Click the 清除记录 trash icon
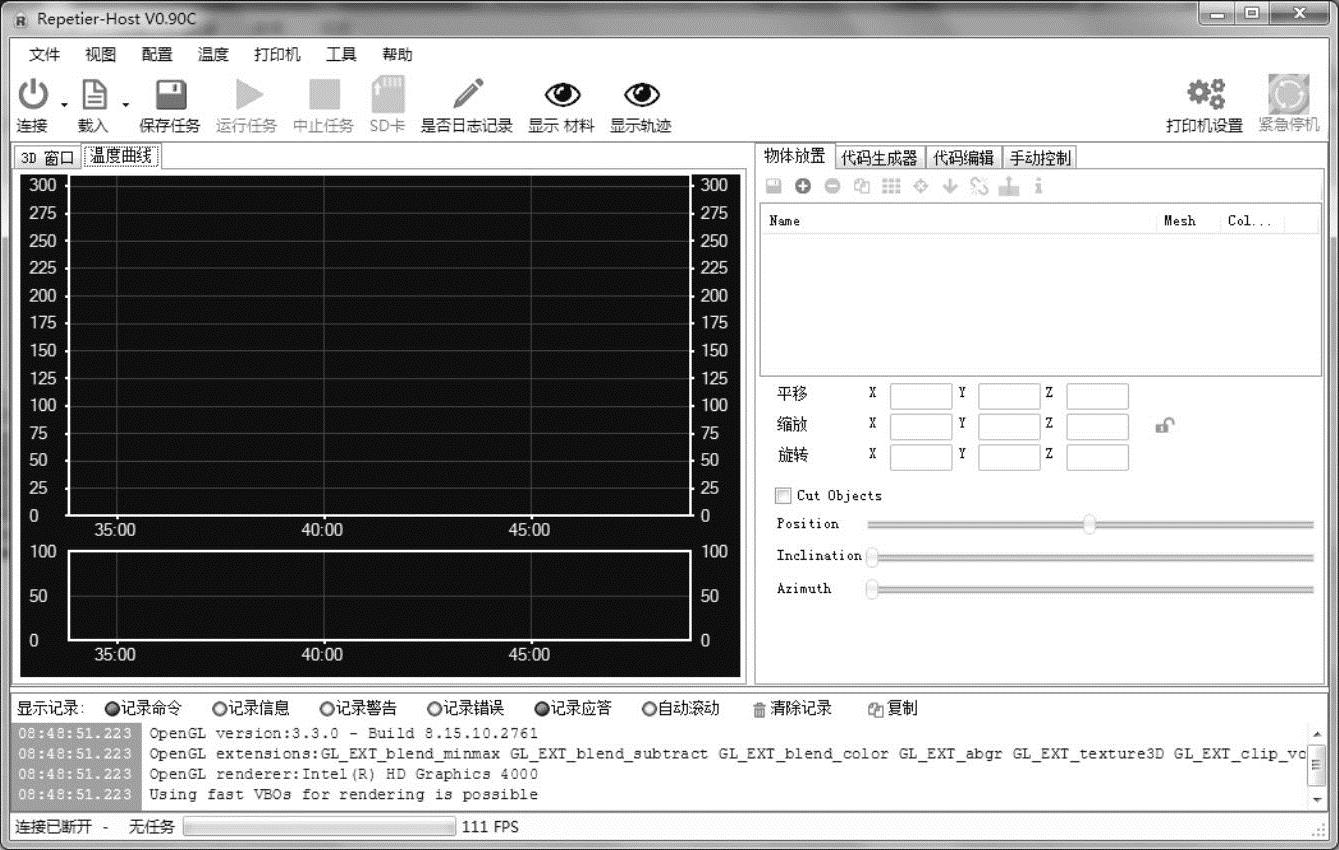The width and height of the screenshot is (1339, 850). point(760,709)
